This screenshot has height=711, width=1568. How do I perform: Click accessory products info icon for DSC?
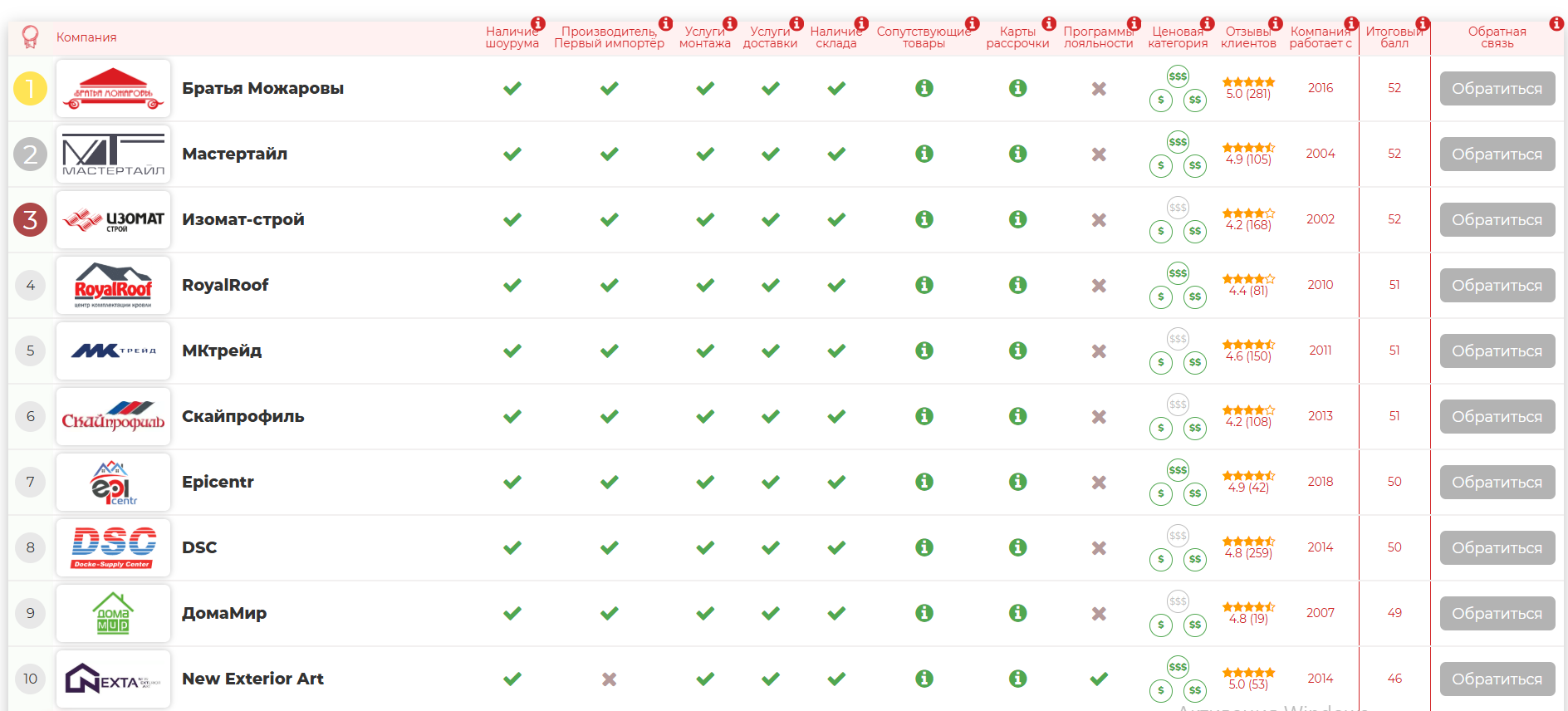click(x=924, y=547)
